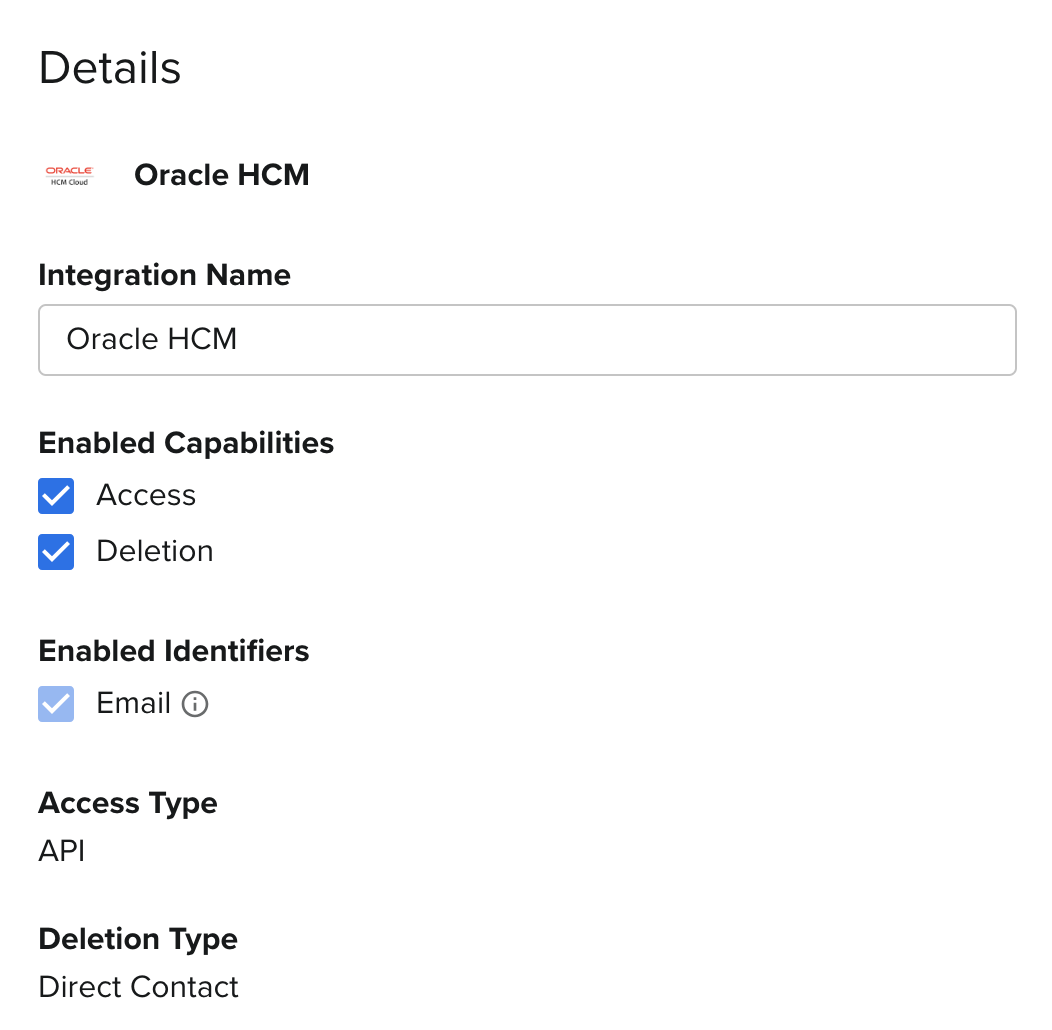The height and width of the screenshot is (1030, 1052).
Task: Select the Deletion label text
Action: (x=155, y=552)
